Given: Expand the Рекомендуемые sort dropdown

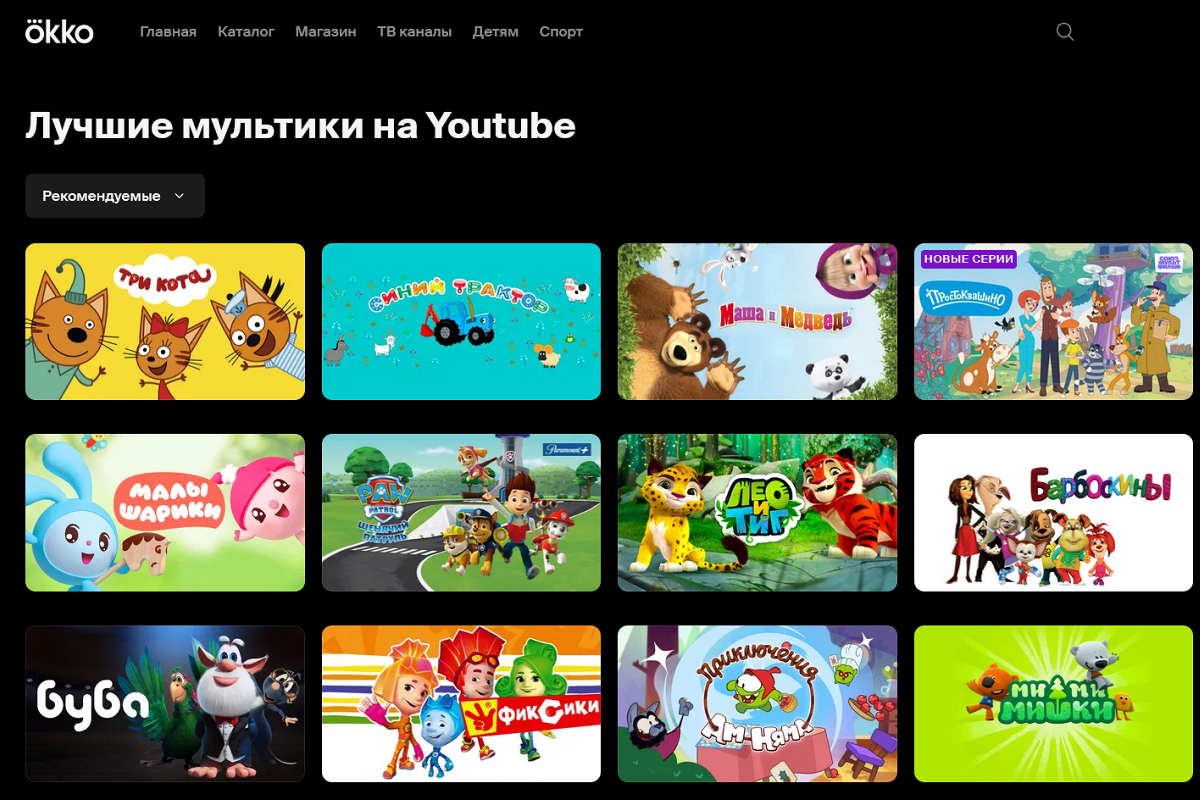Looking at the screenshot, I should pos(115,196).
